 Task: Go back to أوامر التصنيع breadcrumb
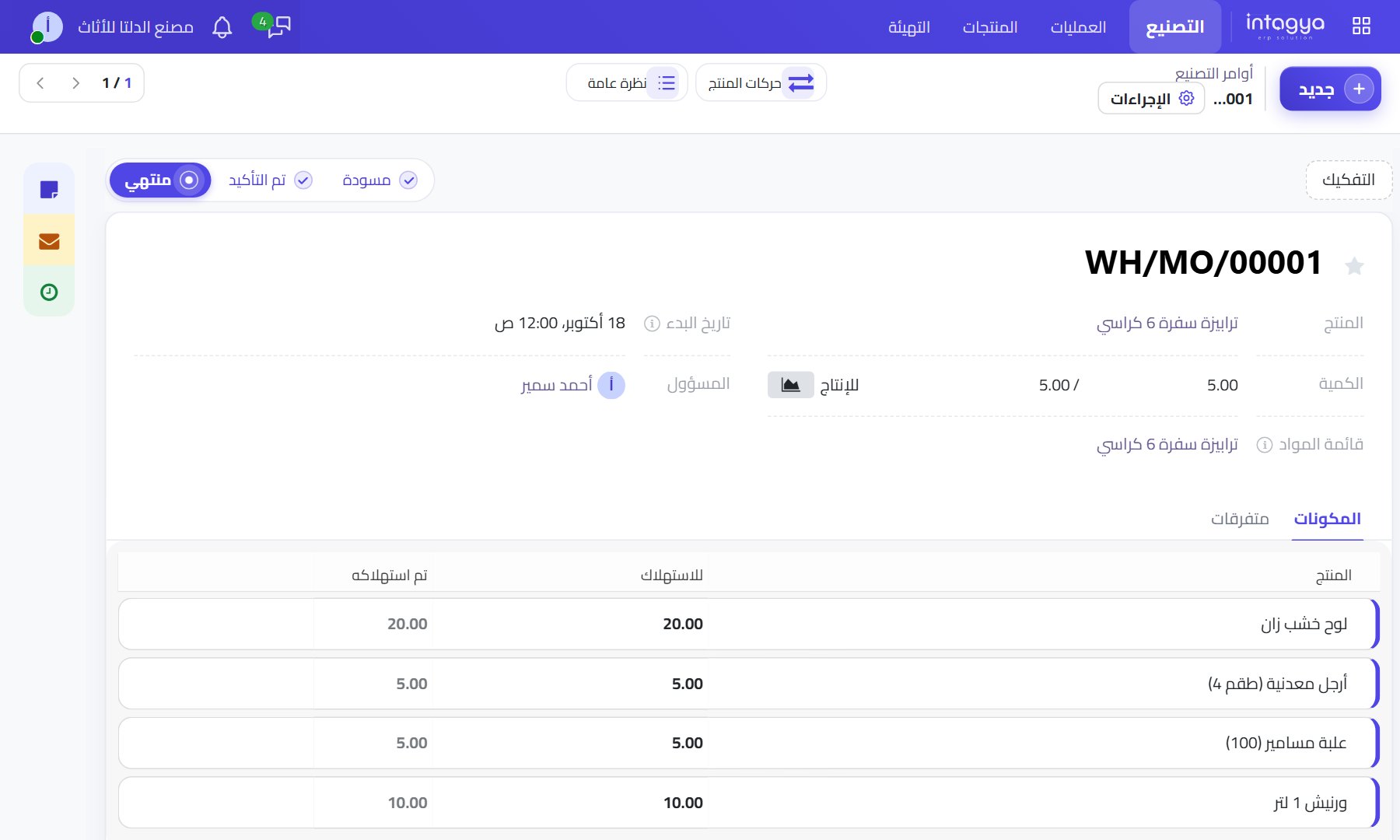coord(1213,73)
